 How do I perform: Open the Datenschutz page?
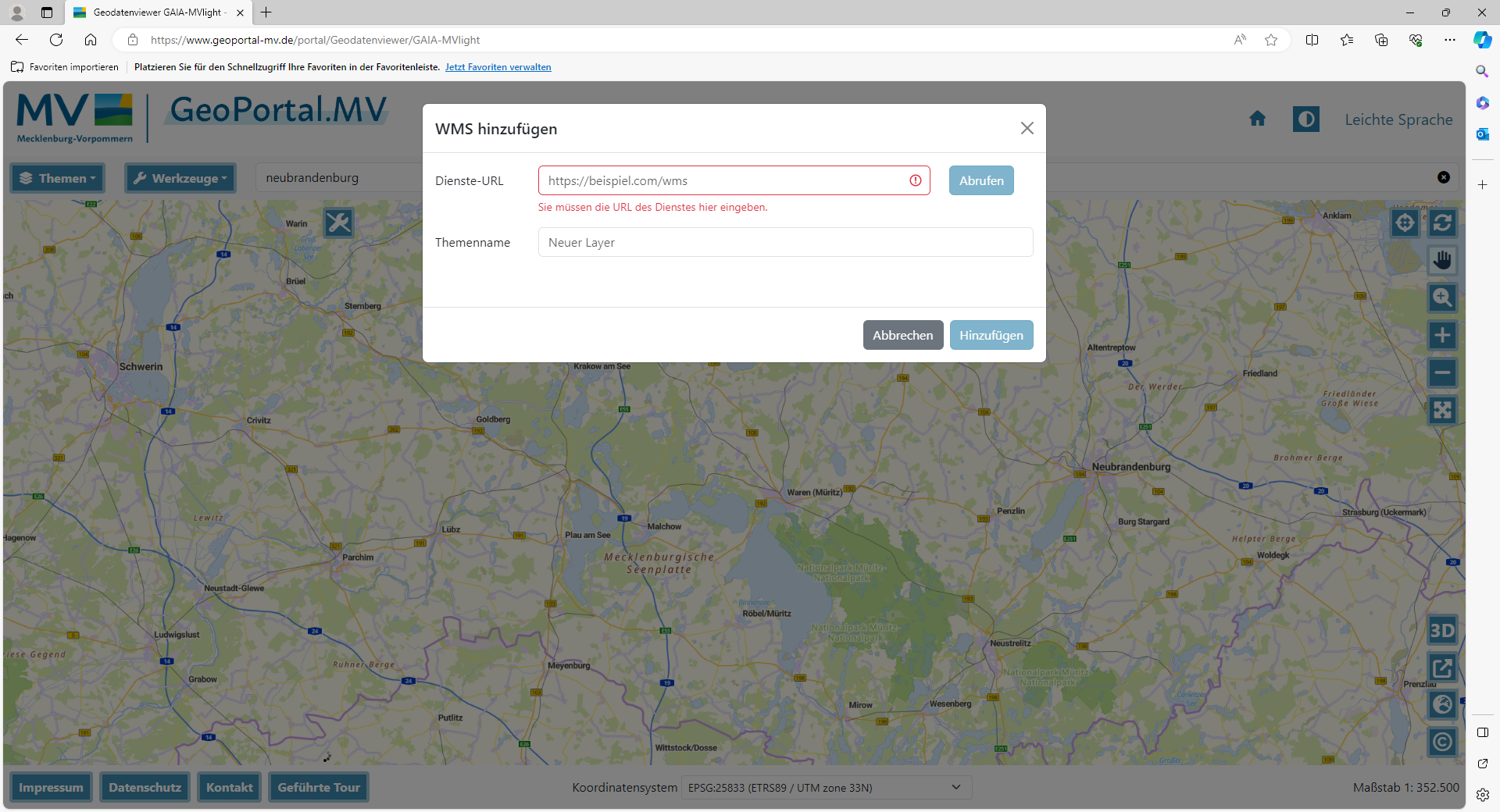(145, 787)
